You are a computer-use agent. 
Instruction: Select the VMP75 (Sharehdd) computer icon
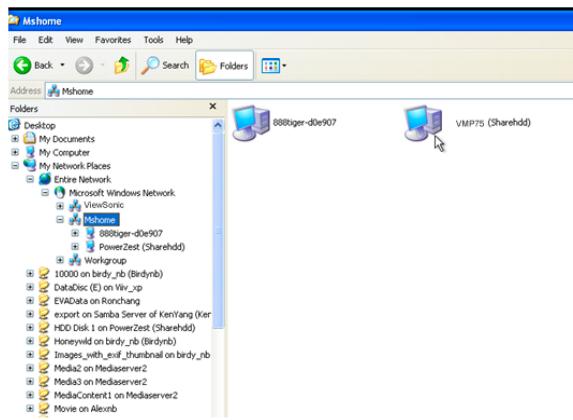(x=423, y=123)
